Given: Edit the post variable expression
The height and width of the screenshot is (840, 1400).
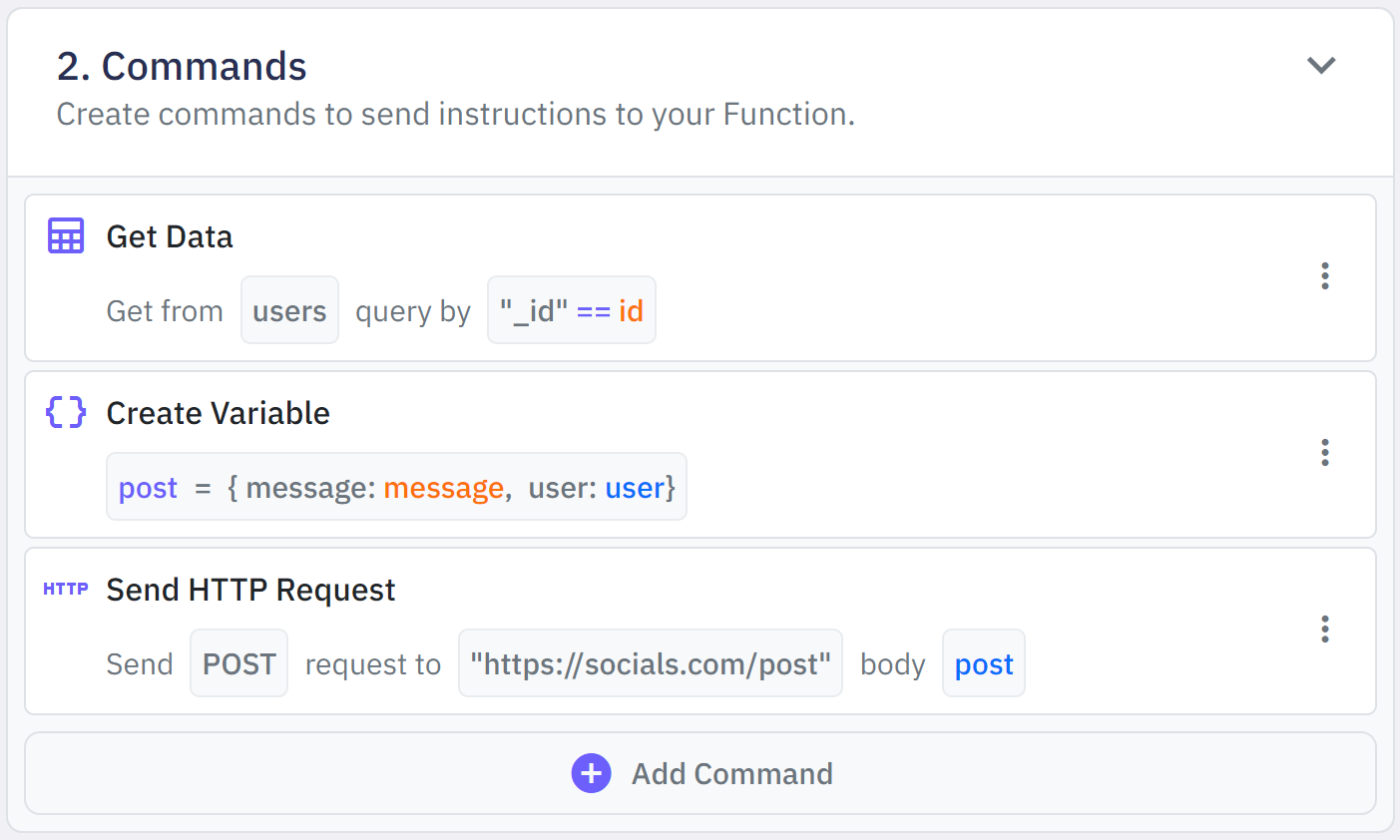Looking at the screenshot, I should coord(396,487).
